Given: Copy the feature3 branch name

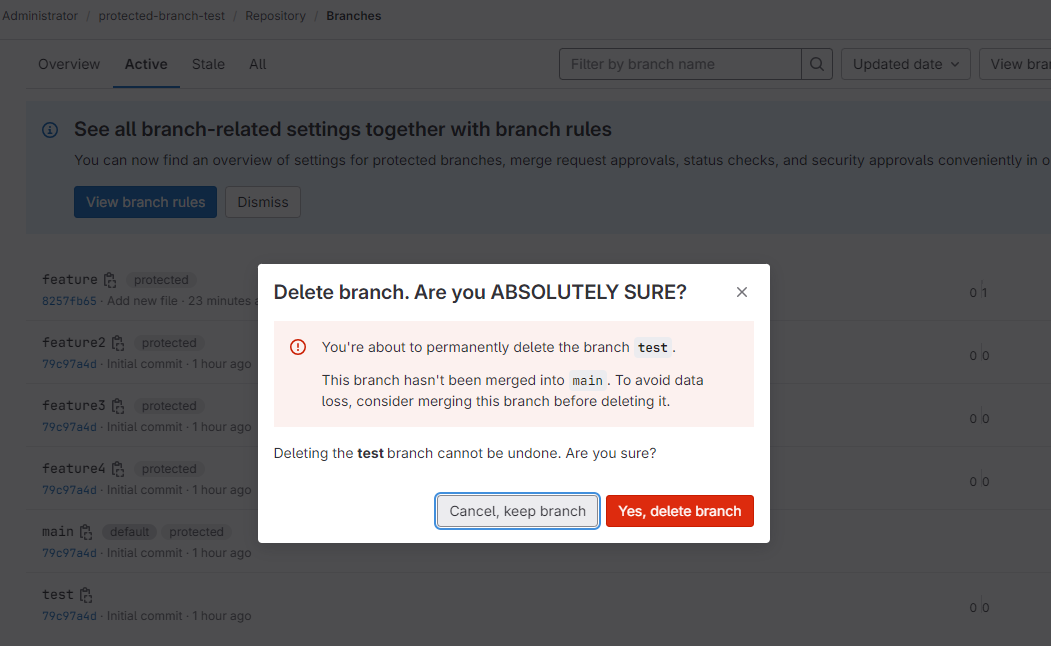Looking at the screenshot, I should [118, 406].
